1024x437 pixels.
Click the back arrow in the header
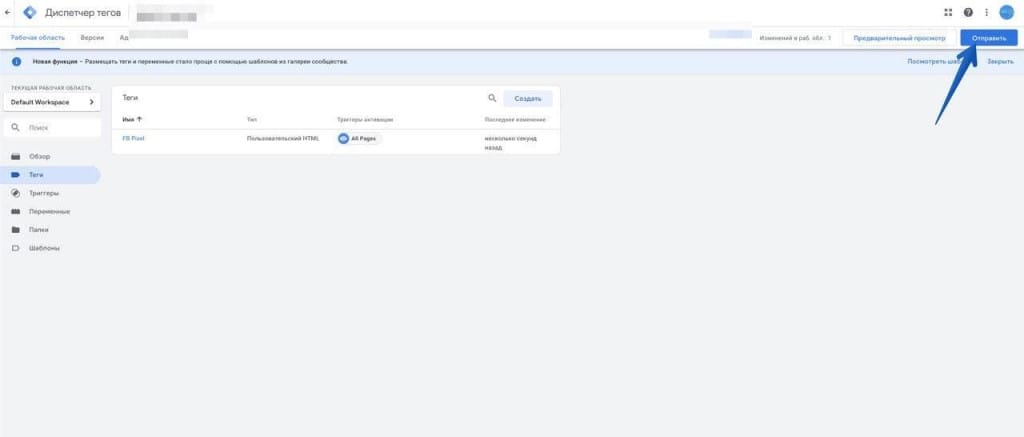coord(8,13)
